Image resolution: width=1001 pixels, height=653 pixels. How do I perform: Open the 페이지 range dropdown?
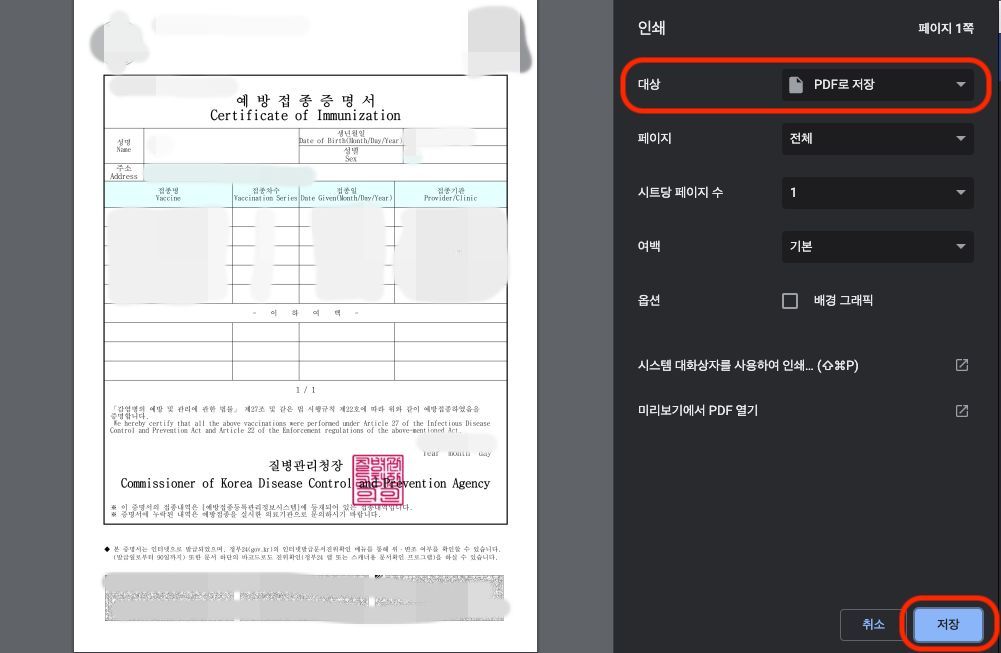point(878,139)
